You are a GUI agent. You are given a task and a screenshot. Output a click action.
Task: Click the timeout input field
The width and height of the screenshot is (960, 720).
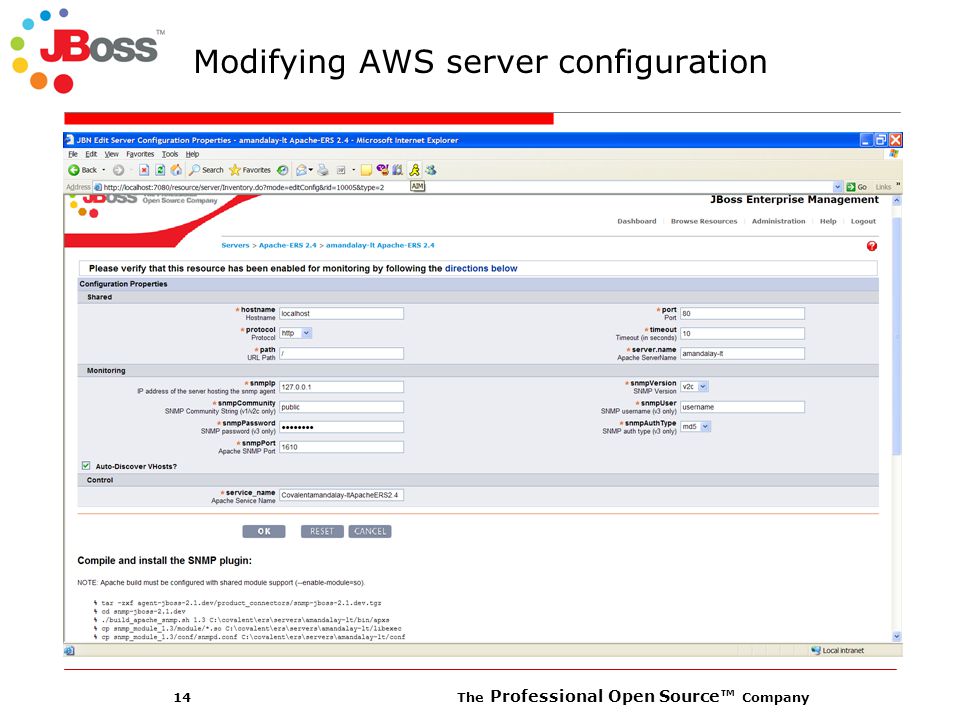[x=742, y=334]
